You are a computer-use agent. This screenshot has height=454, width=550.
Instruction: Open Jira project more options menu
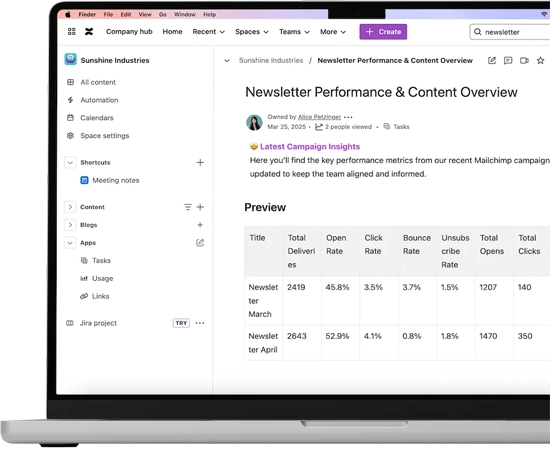200,323
